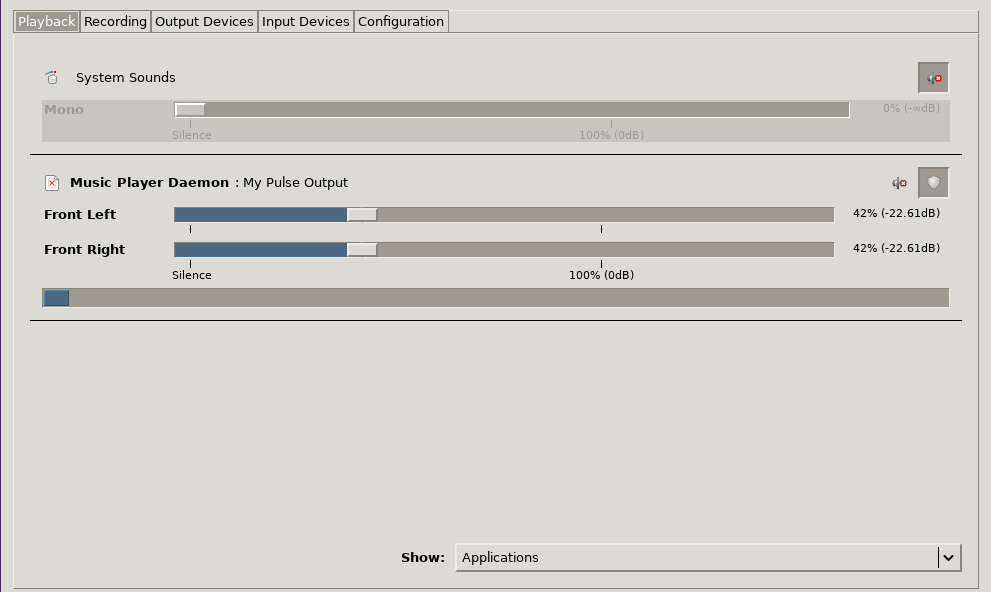Click the Front Left volume slider handle
This screenshot has height=592, width=991.
click(362, 215)
